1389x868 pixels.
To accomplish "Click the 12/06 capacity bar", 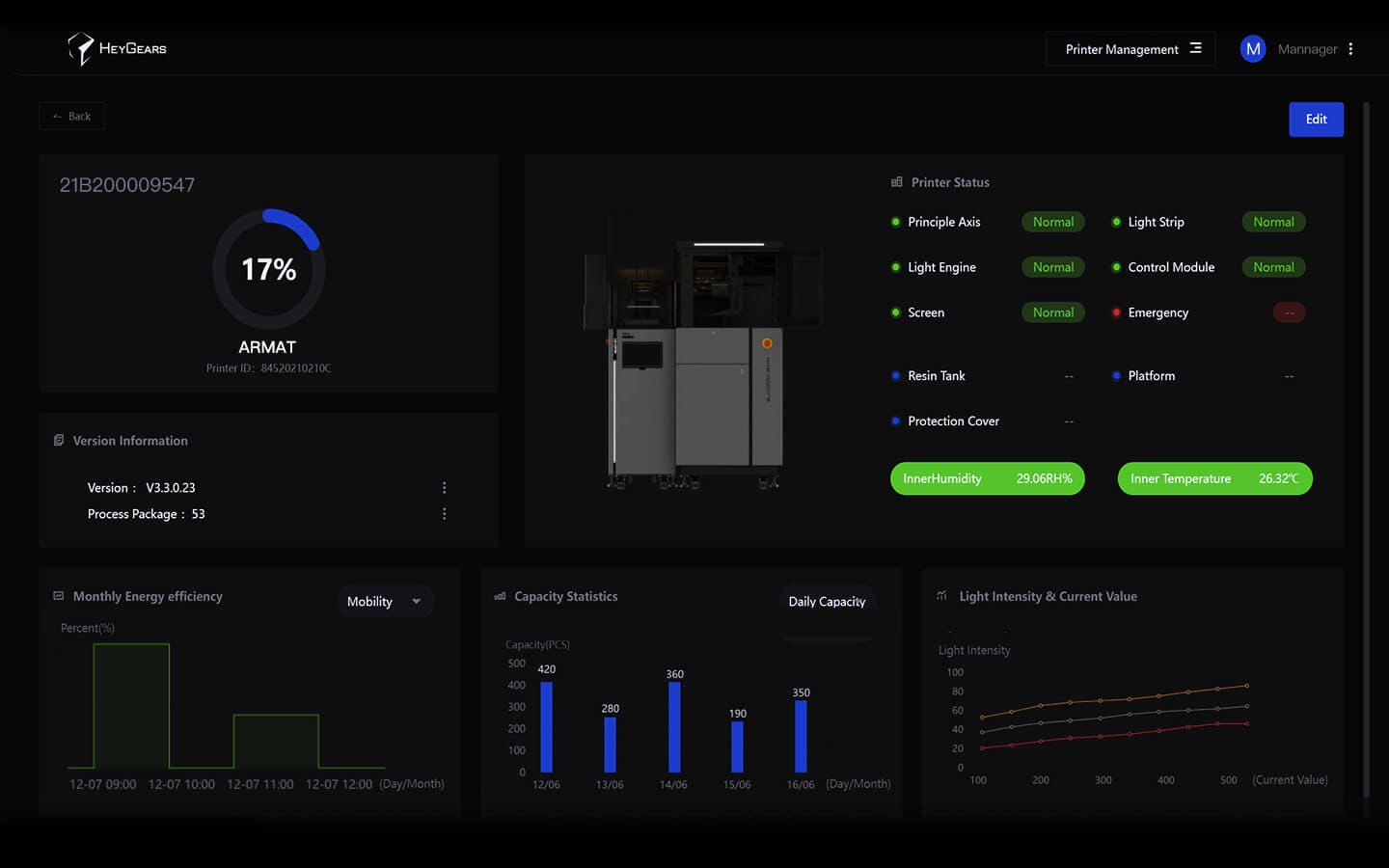I will (547, 726).
